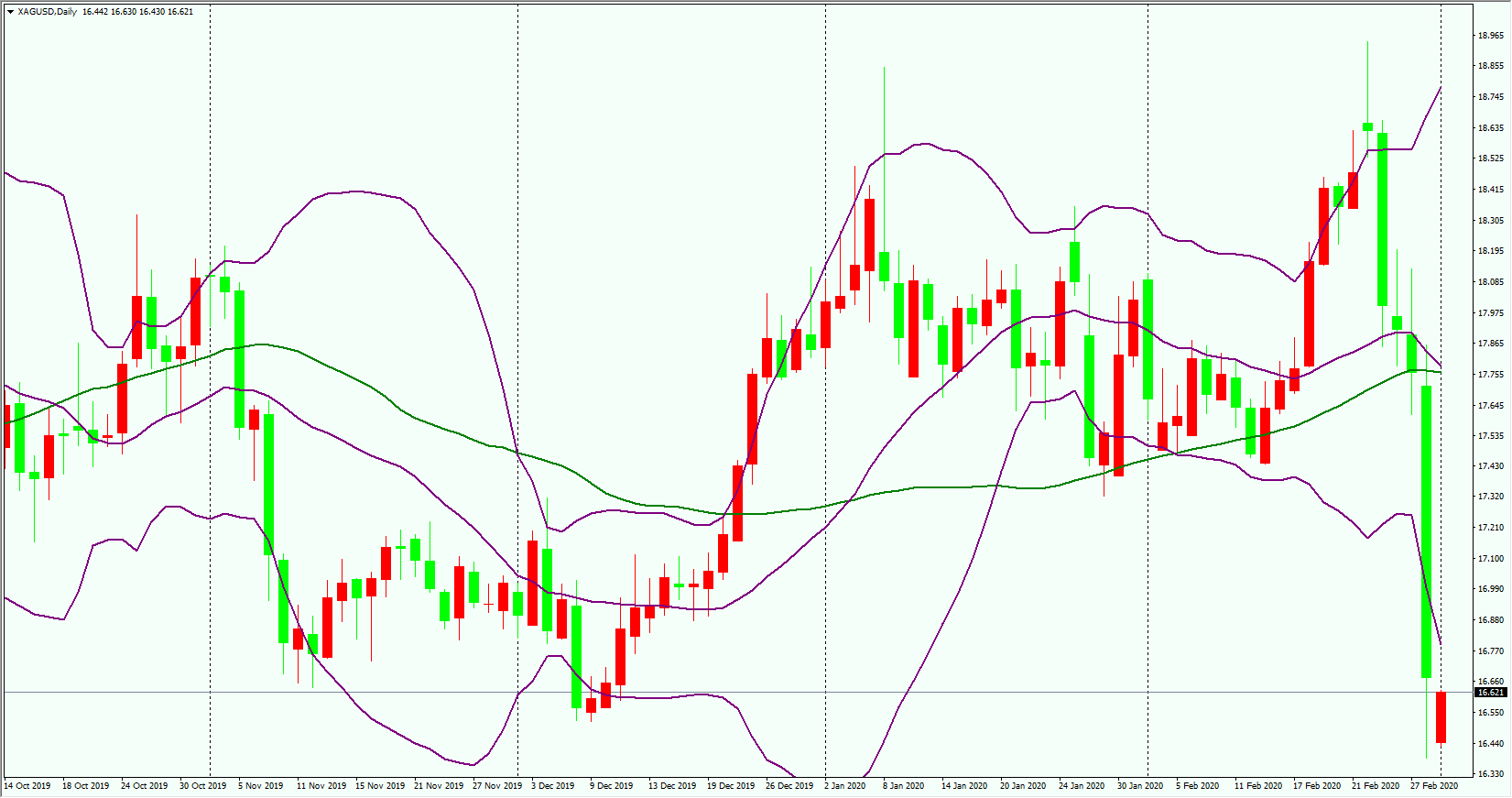Choose the 18.415 price axis label
This screenshot has width=1512, height=798.
point(1491,190)
